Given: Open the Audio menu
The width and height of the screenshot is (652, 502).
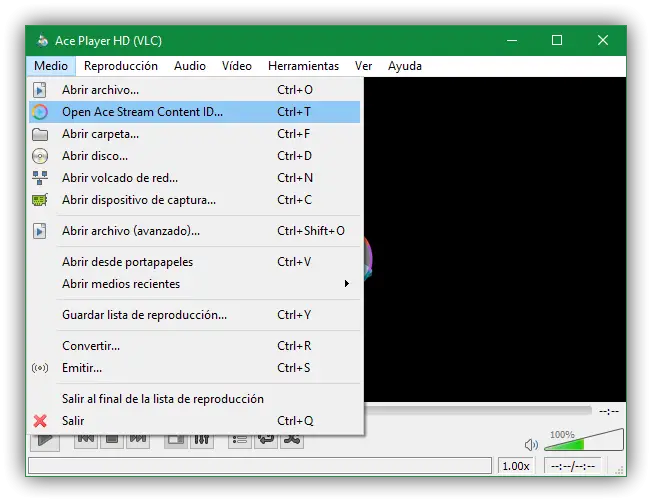Looking at the screenshot, I should click(190, 66).
